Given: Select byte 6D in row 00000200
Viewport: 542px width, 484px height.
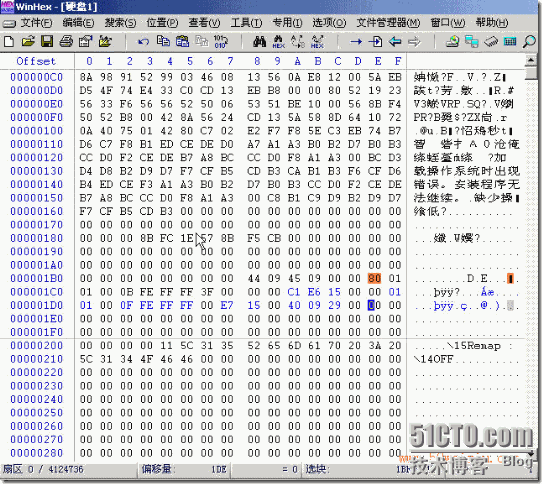Looking at the screenshot, I should [294, 345].
